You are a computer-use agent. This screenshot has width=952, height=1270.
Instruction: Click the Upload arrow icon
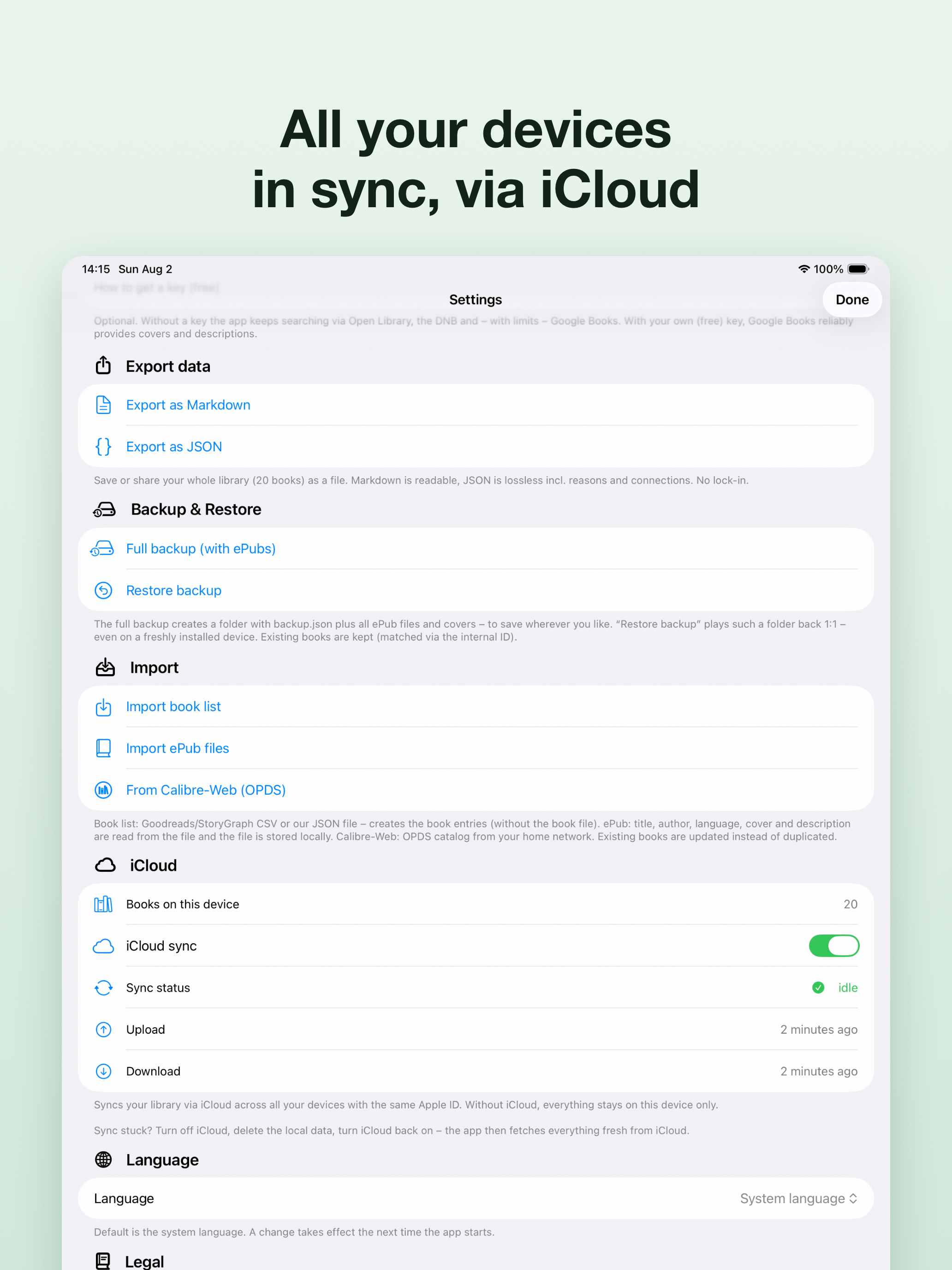[103, 1030]
